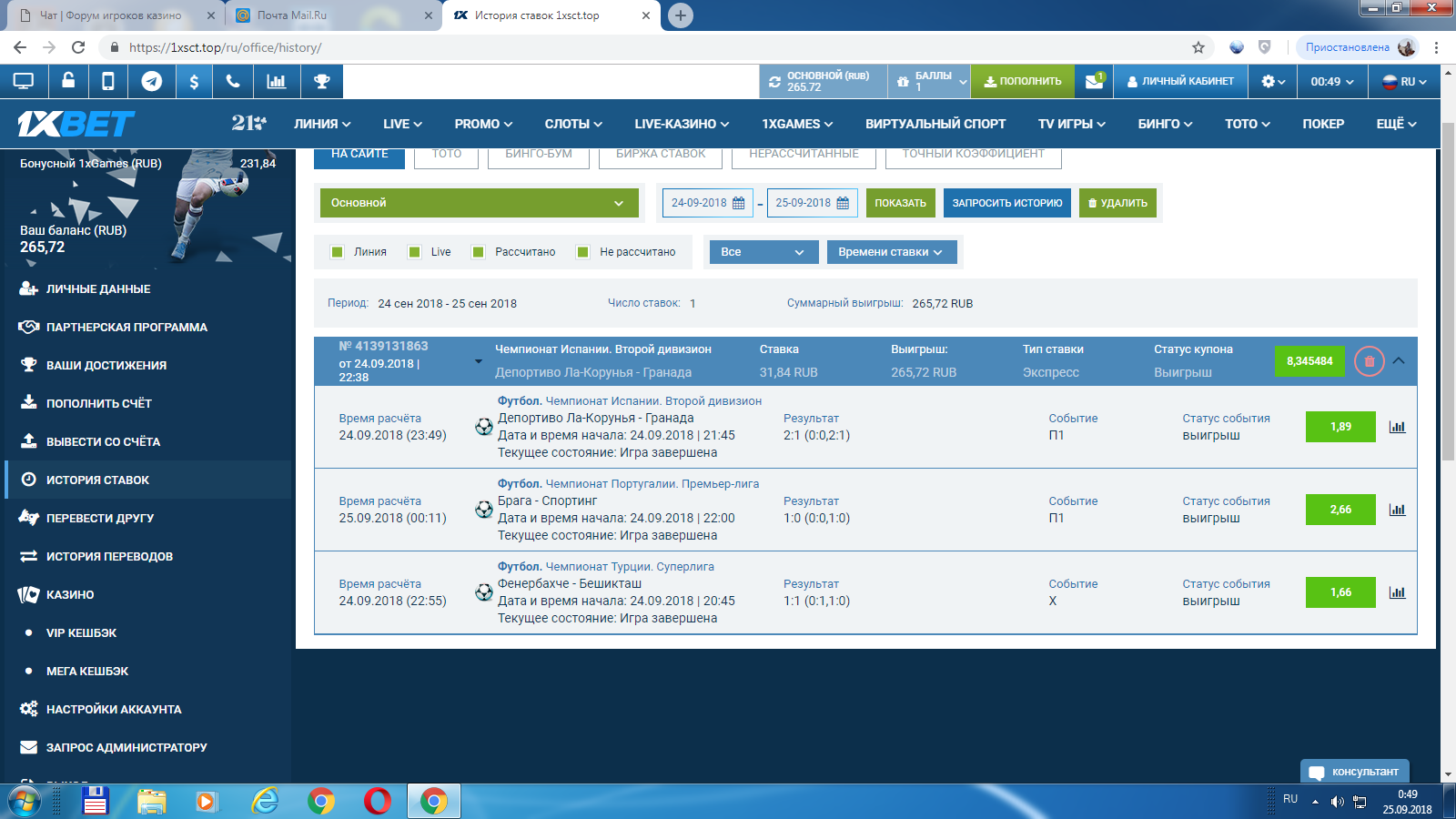Select the Почта Mail.Ru browser tab
This screenshot has width=1456, height=819.
click(332, 15)
